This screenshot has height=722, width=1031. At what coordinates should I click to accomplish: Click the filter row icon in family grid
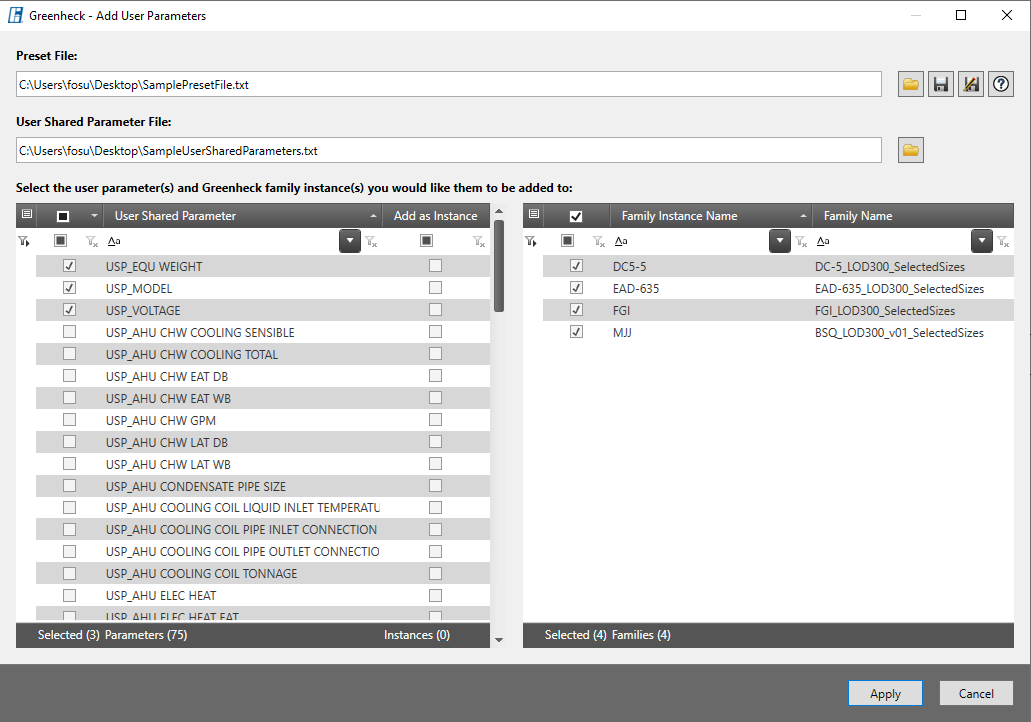(531, 241)
